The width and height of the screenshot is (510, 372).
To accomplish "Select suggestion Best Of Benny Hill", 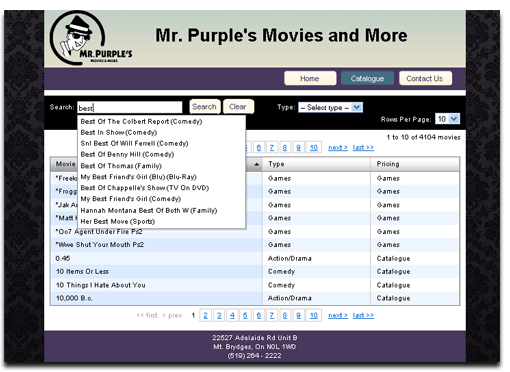I will (x=127, y=155).
